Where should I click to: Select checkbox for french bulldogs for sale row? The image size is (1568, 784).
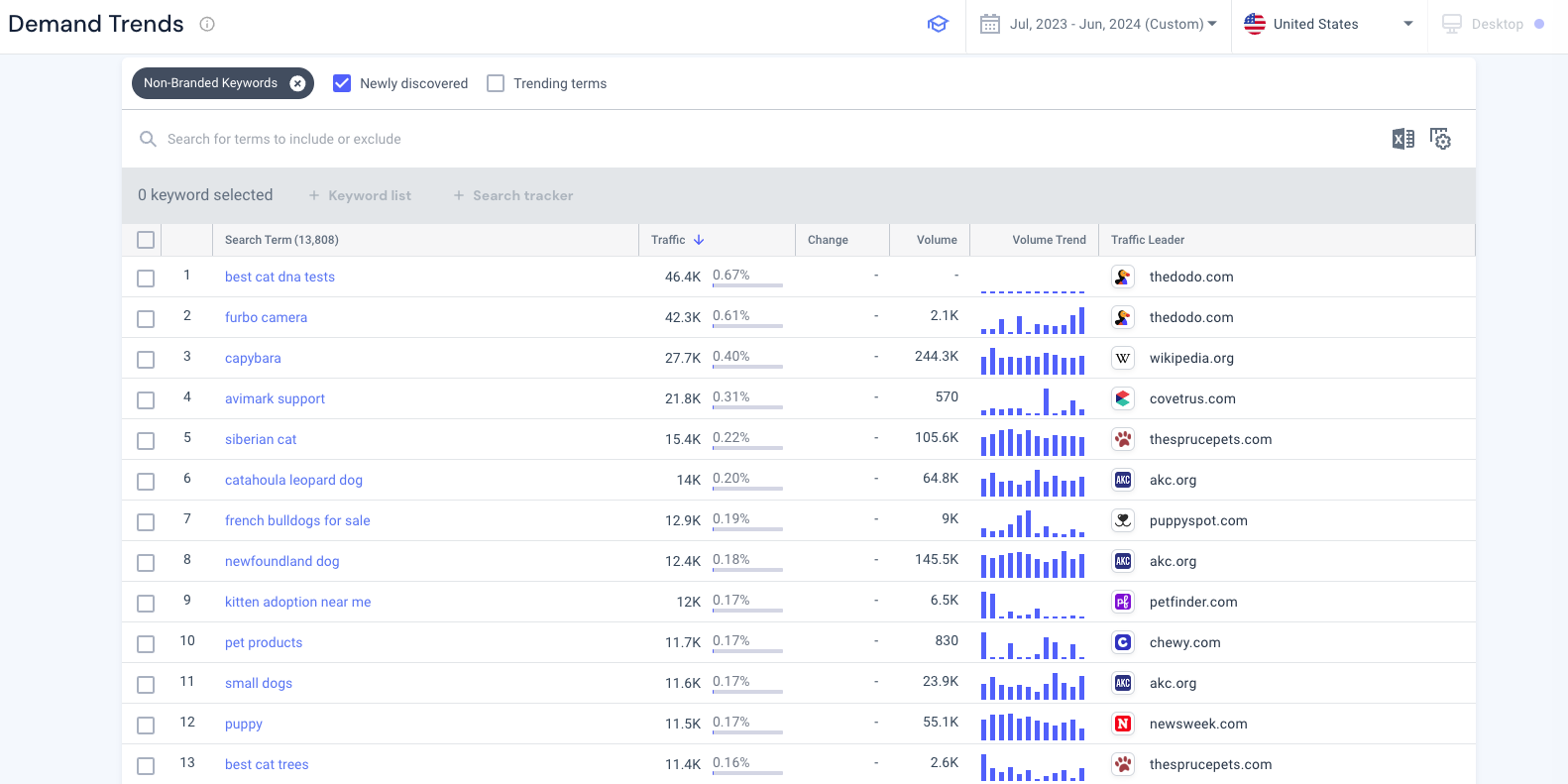146,522
